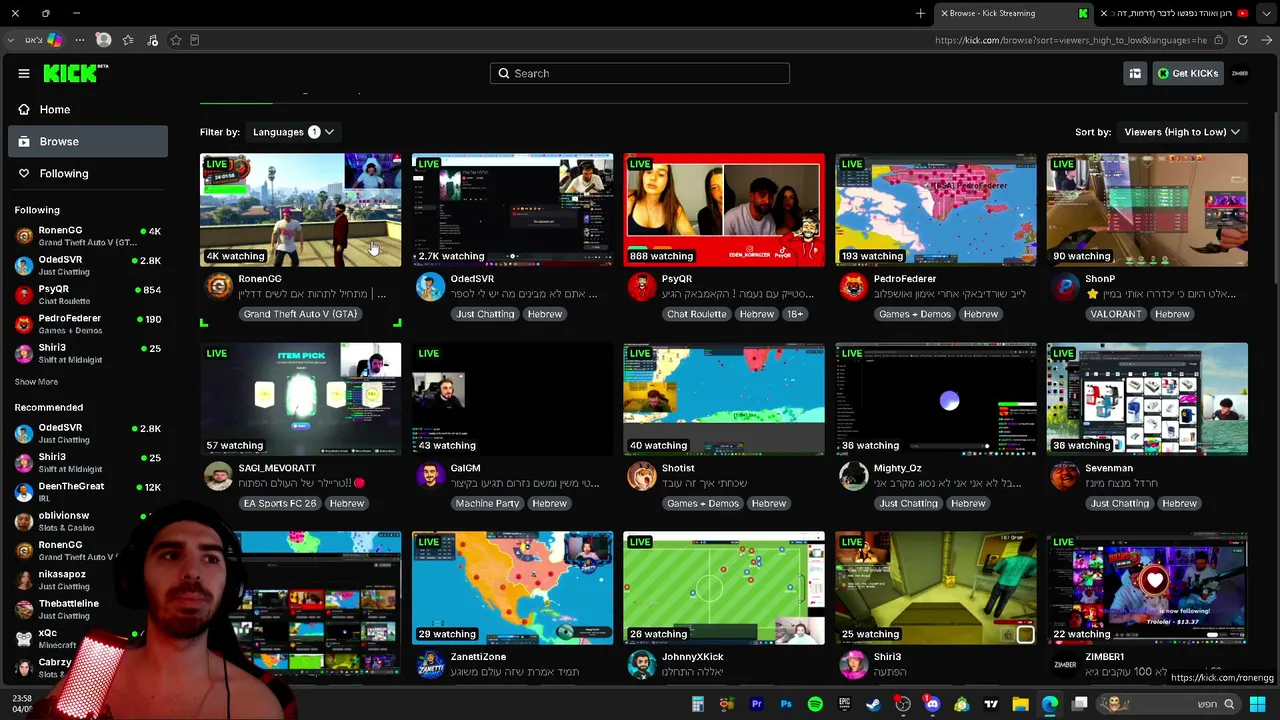Screen dimensions: 1280x720
Task: Click the EA Sports FC 26 tag
Action: pyautogui.click(x=279, y=503)
